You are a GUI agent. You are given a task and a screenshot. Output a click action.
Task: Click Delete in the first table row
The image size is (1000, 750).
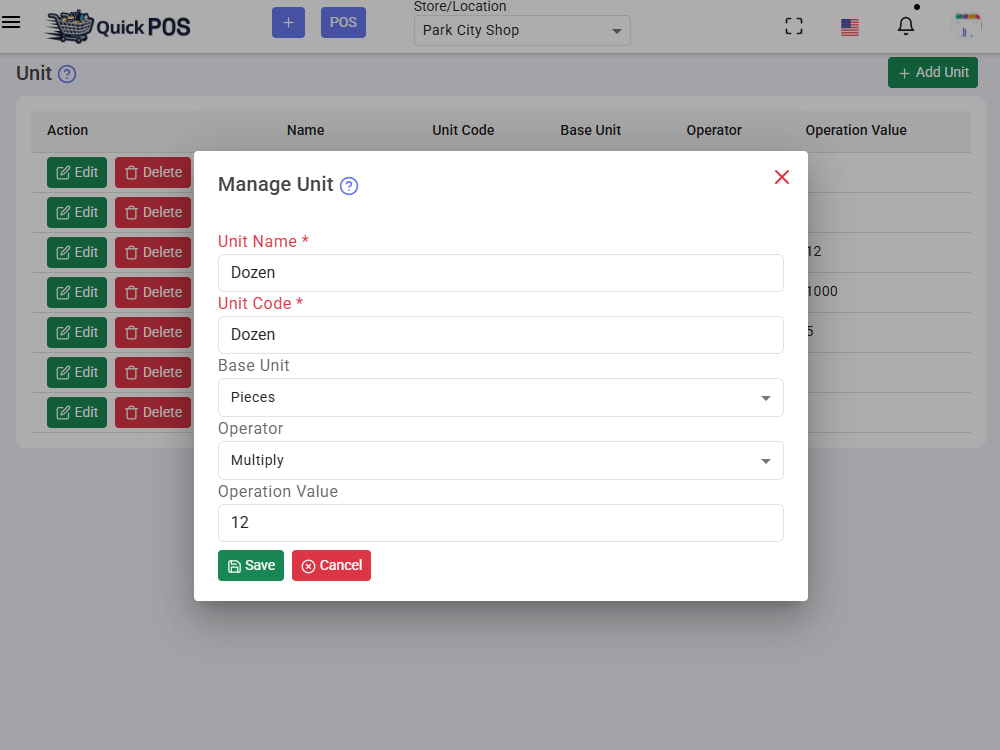(x=153, y=172)
